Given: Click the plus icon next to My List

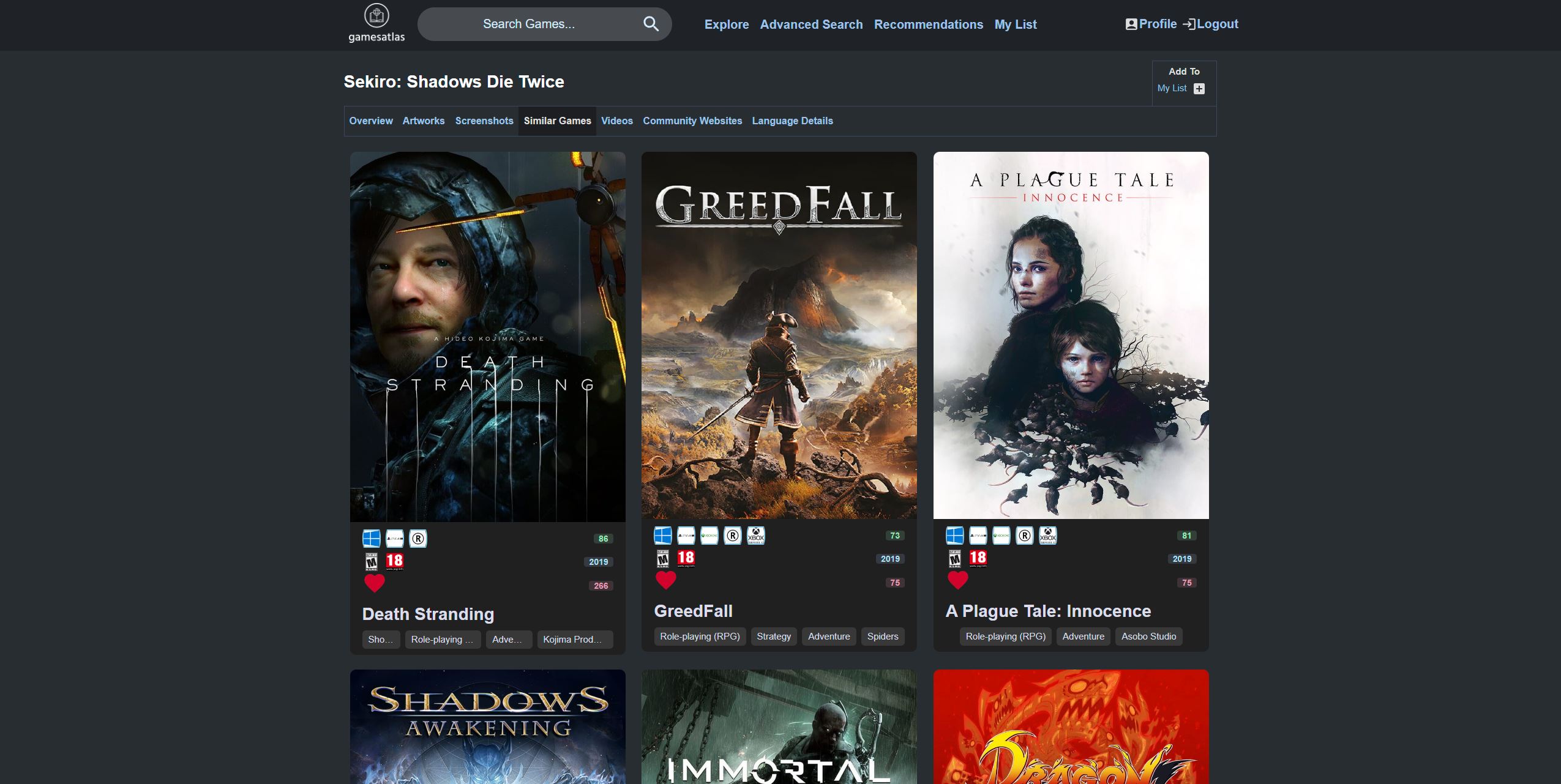Looking at the screenshot, I should click(x=1199, y=89).
